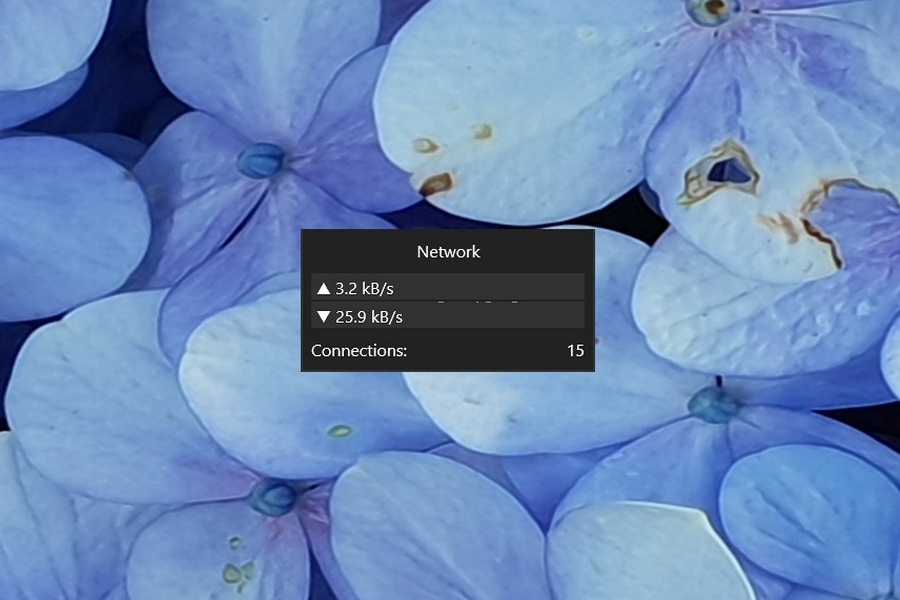
Task: Click the upload arrow triangle icon
Action: (323, 289)
